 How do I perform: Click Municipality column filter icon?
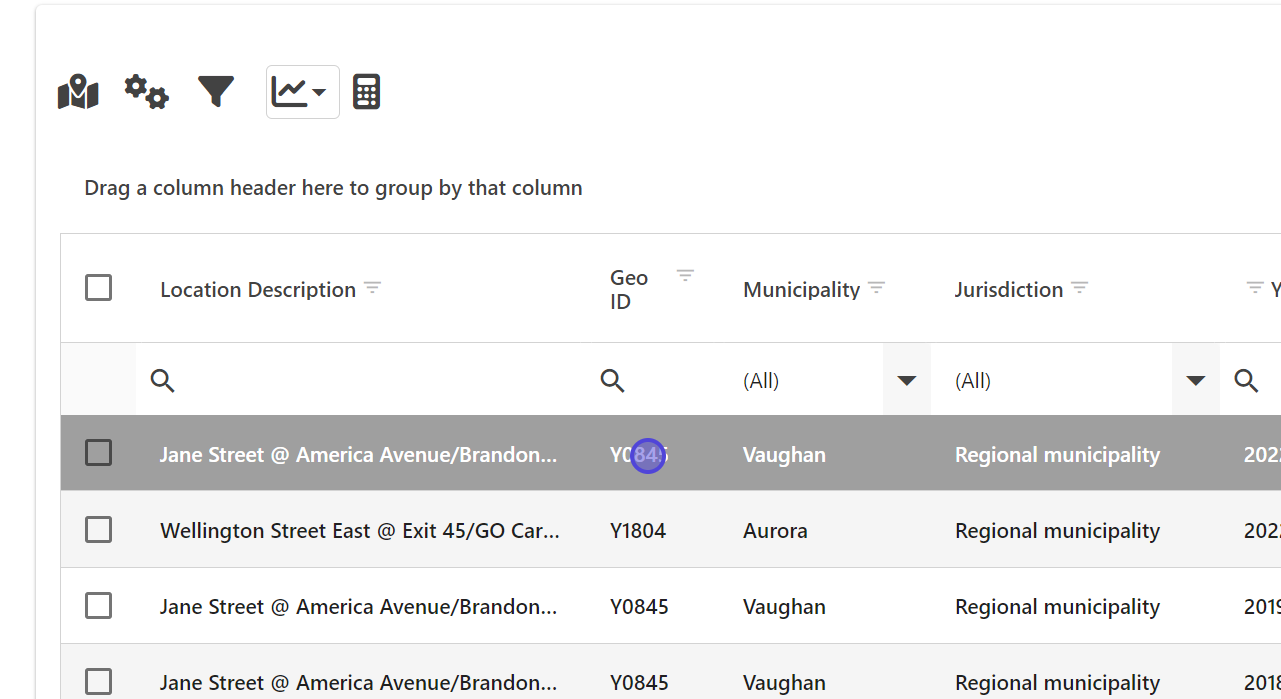pos(876,288)
